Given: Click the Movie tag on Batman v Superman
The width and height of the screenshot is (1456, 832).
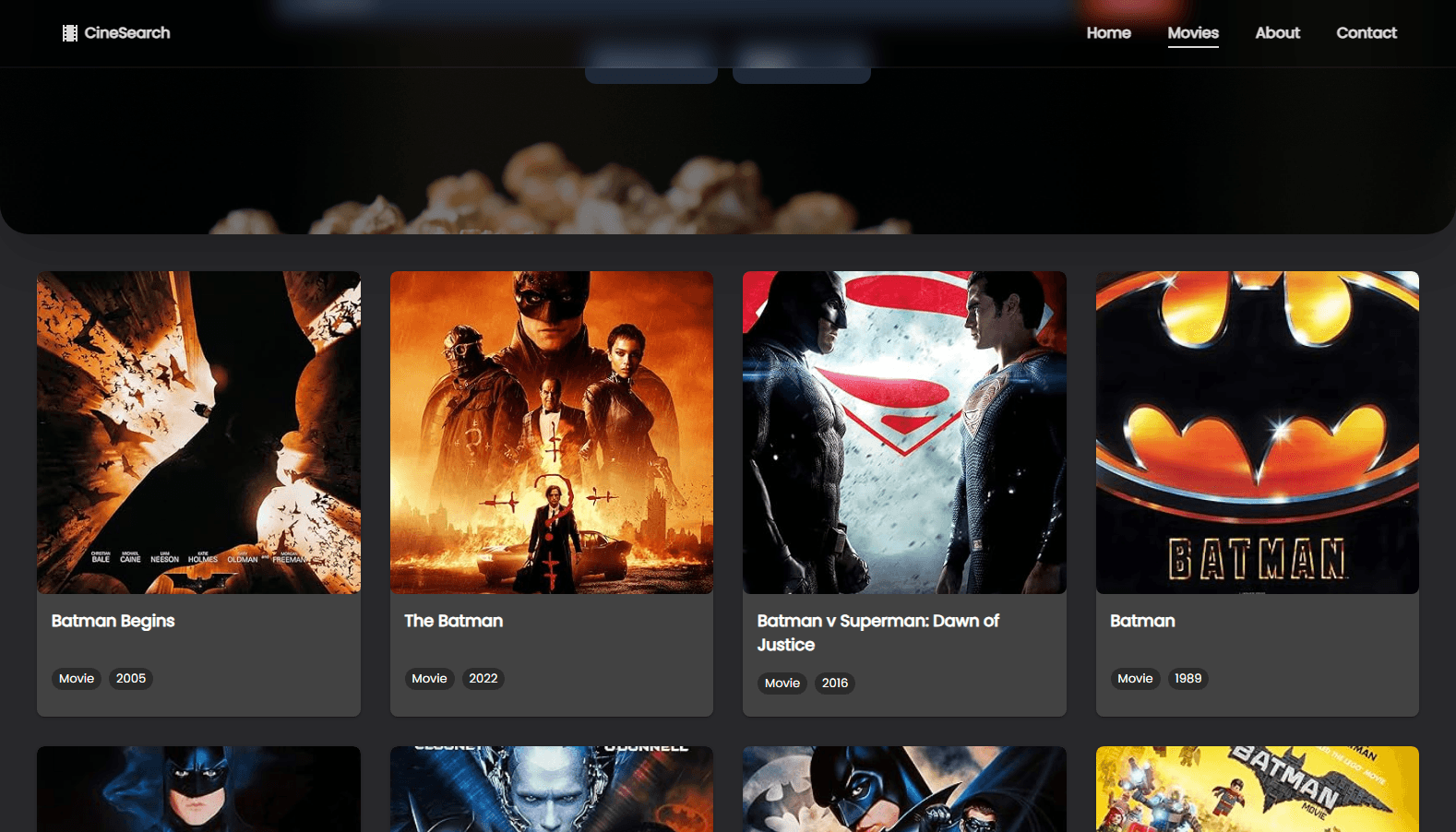Looking at the screenshot, I should (x=782, y=683).
